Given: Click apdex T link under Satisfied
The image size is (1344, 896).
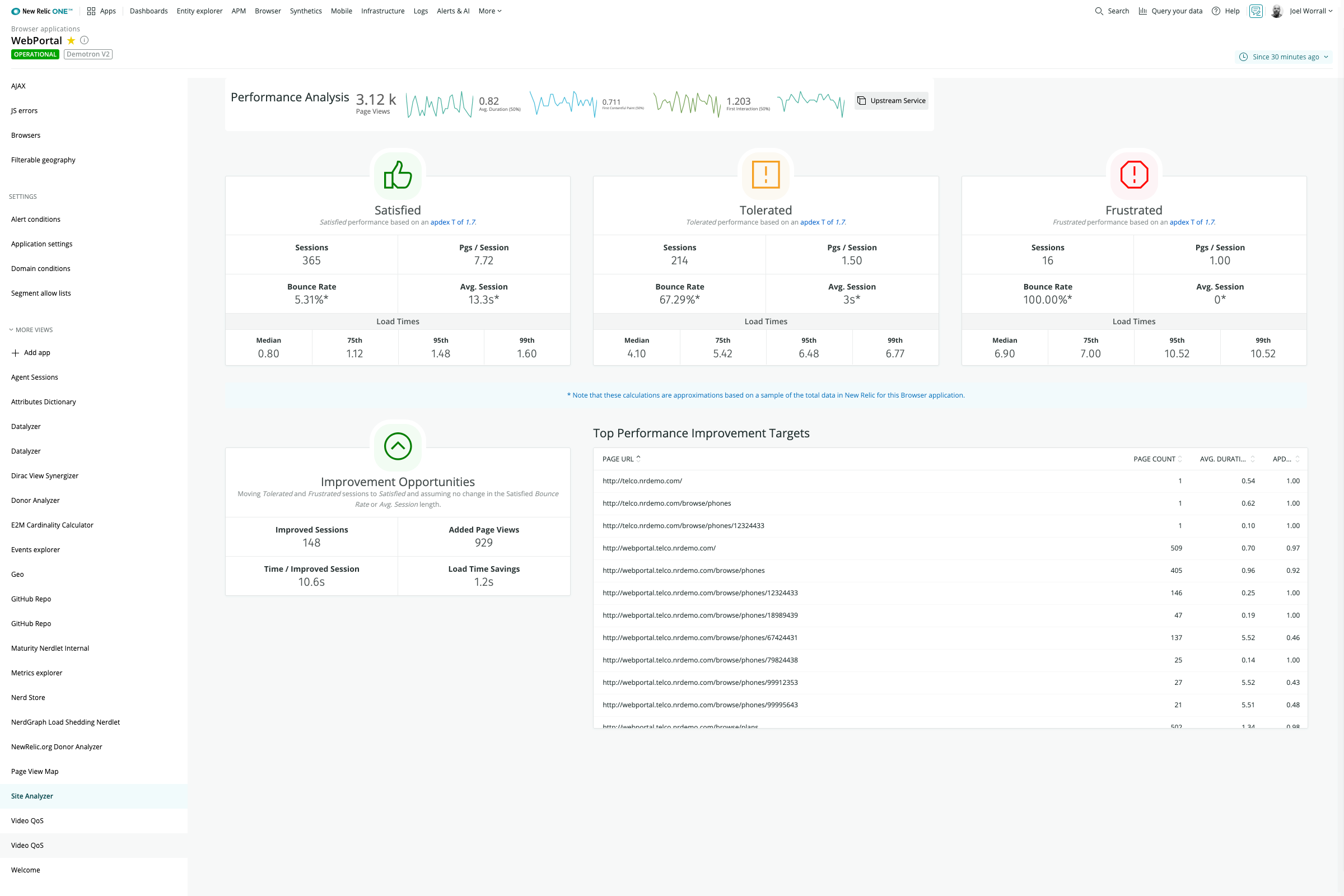Looking at the screenshot, I should click(x=452, y=222).
